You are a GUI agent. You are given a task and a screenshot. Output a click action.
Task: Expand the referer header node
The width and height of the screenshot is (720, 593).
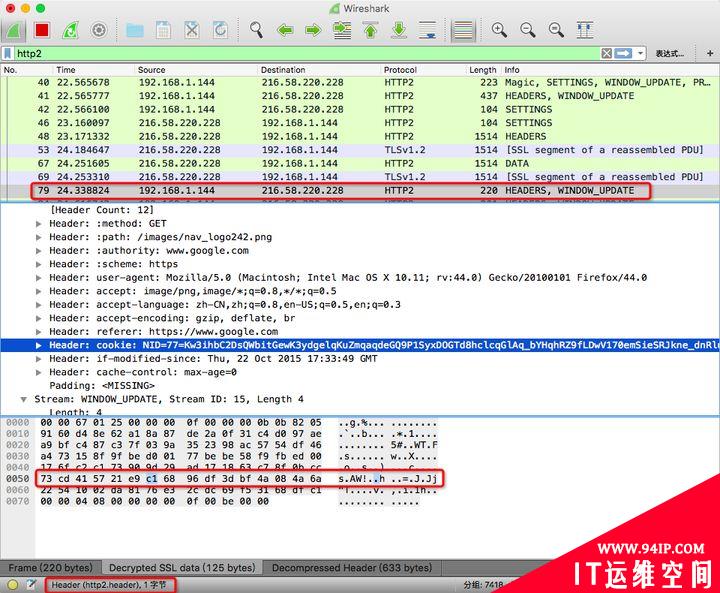(x=39, y=332)
